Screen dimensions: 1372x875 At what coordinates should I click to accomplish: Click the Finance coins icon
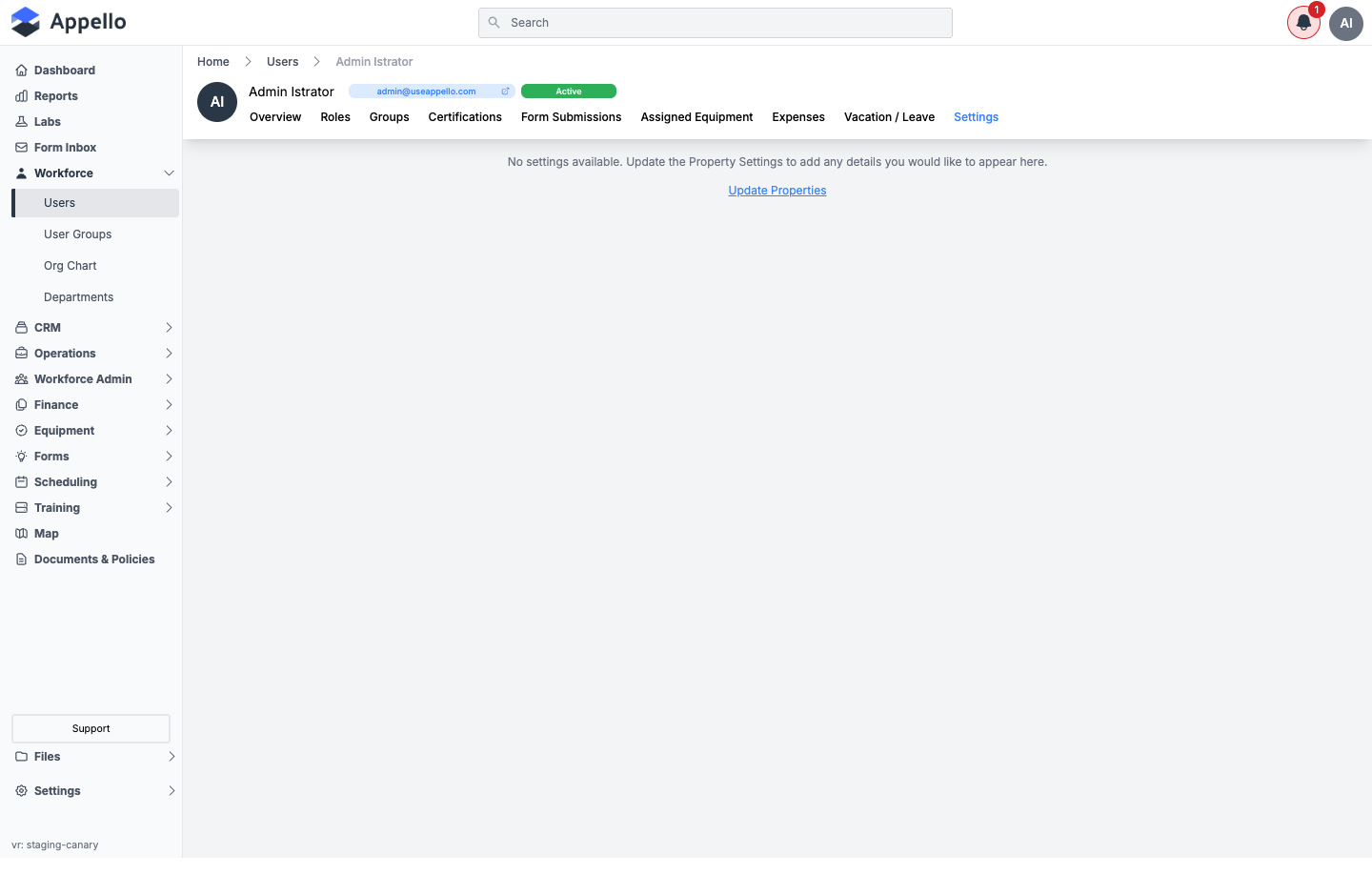21,405
